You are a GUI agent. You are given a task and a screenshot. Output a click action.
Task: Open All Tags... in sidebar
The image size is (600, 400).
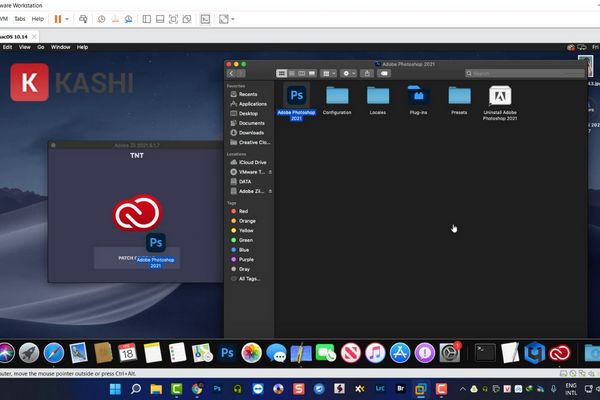point(249,279)
